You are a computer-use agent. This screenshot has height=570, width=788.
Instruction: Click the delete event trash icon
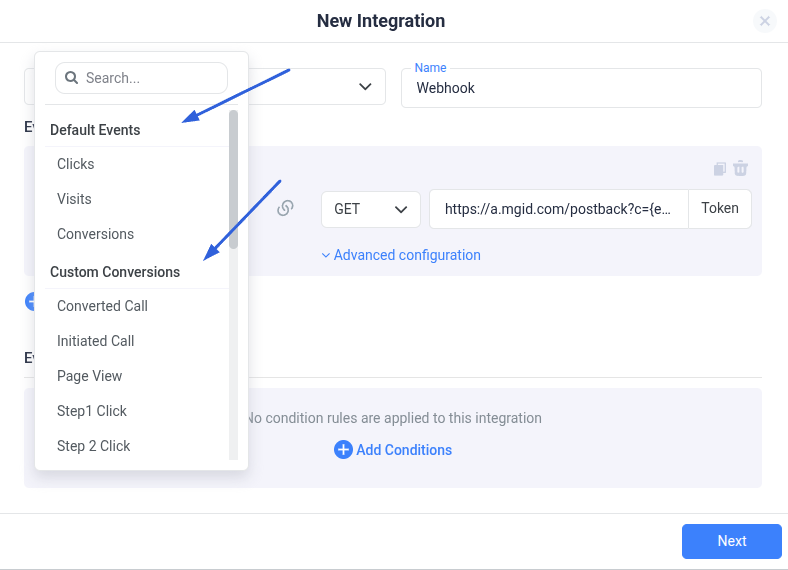click(x=741, y=168)
